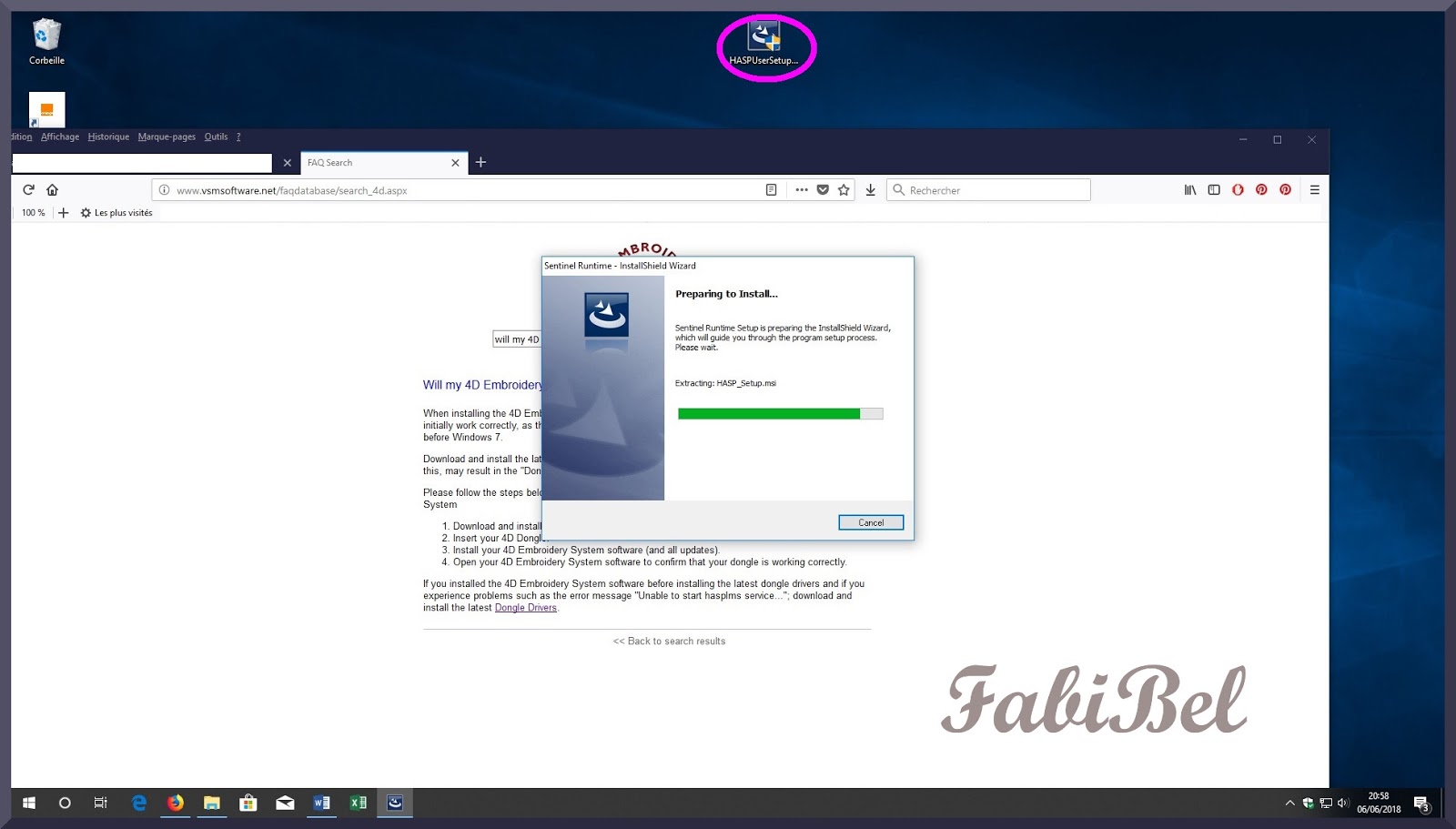Open the reader mode icon in address bar
This screenshot has width=1456, height=829.
click(x=771, y=189)
